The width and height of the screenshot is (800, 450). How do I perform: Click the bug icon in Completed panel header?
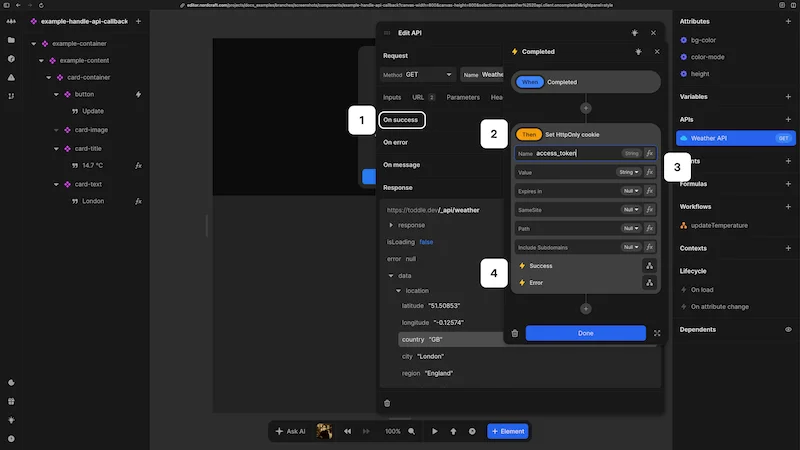(638, 52)
